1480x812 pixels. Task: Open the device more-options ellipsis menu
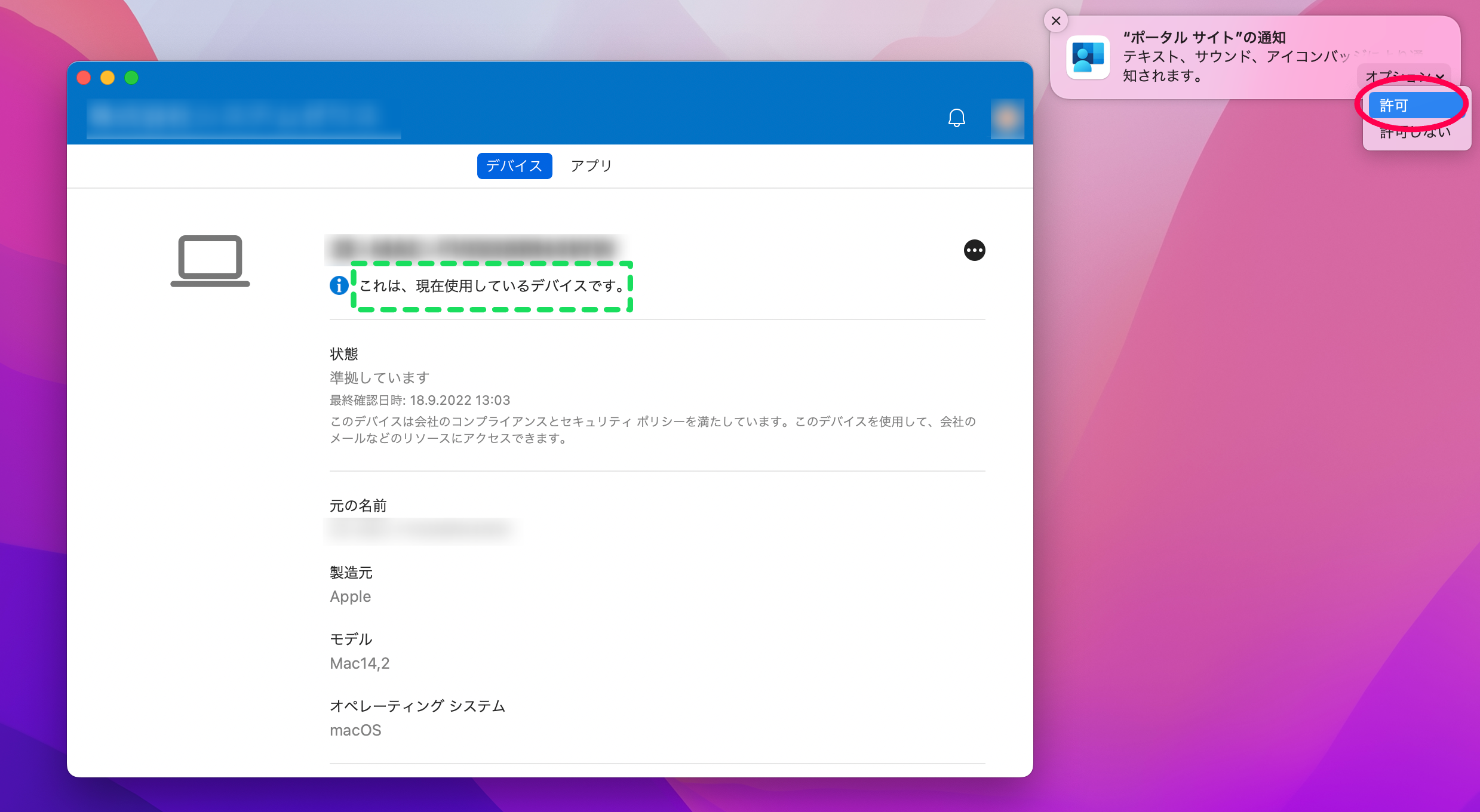[974, 250]
